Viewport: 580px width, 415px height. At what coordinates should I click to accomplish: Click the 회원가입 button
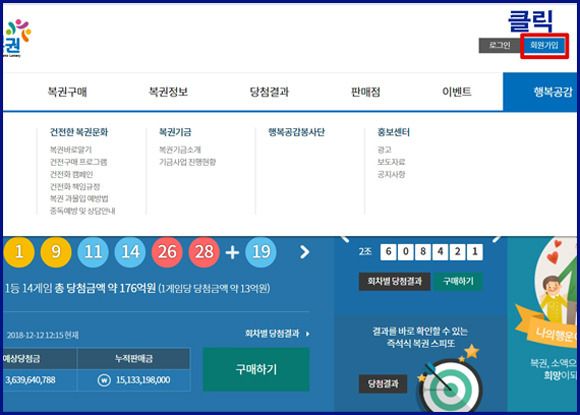(544, 45)
